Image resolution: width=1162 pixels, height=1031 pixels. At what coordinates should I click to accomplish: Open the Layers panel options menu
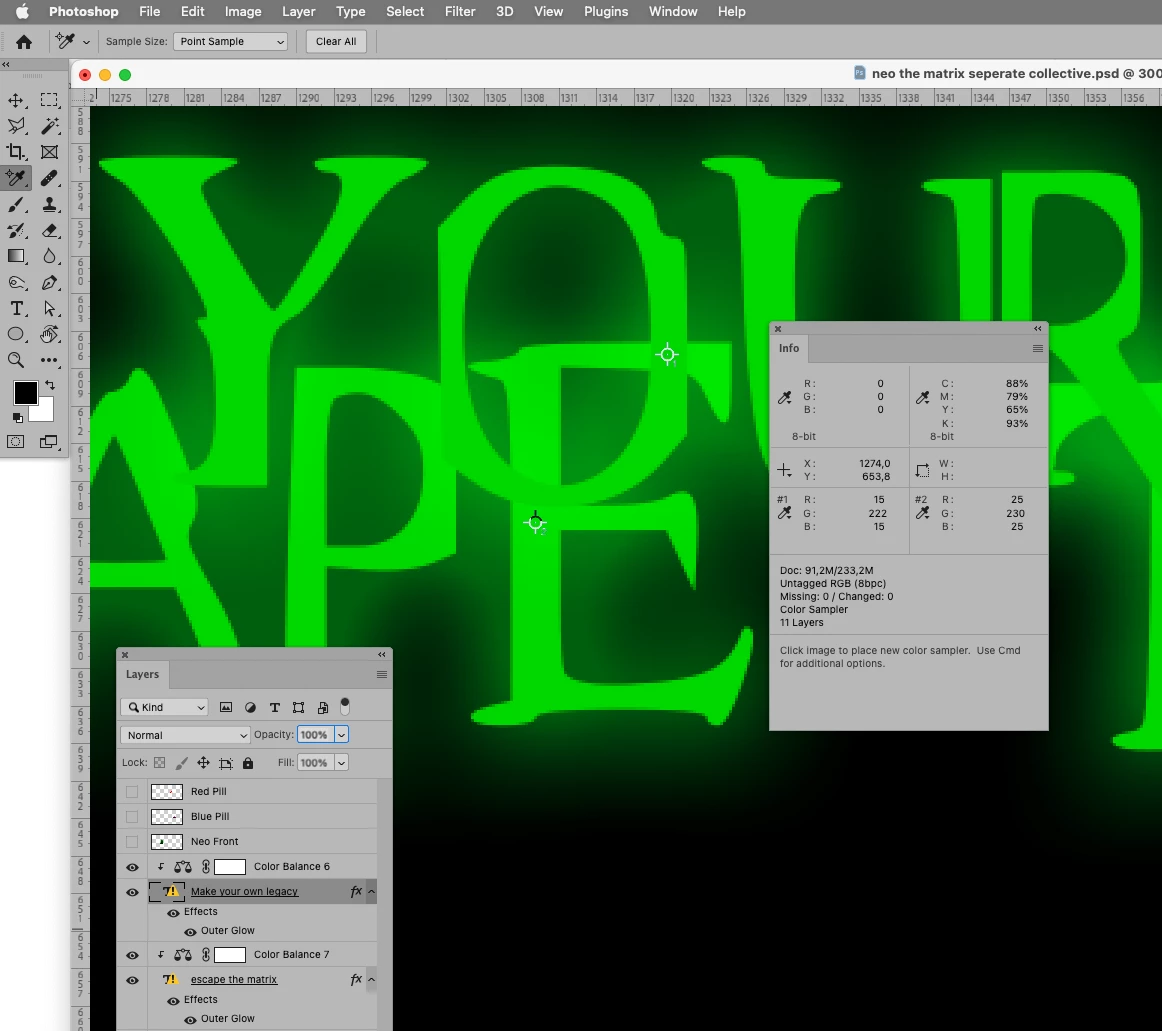(x=382, y=674)
